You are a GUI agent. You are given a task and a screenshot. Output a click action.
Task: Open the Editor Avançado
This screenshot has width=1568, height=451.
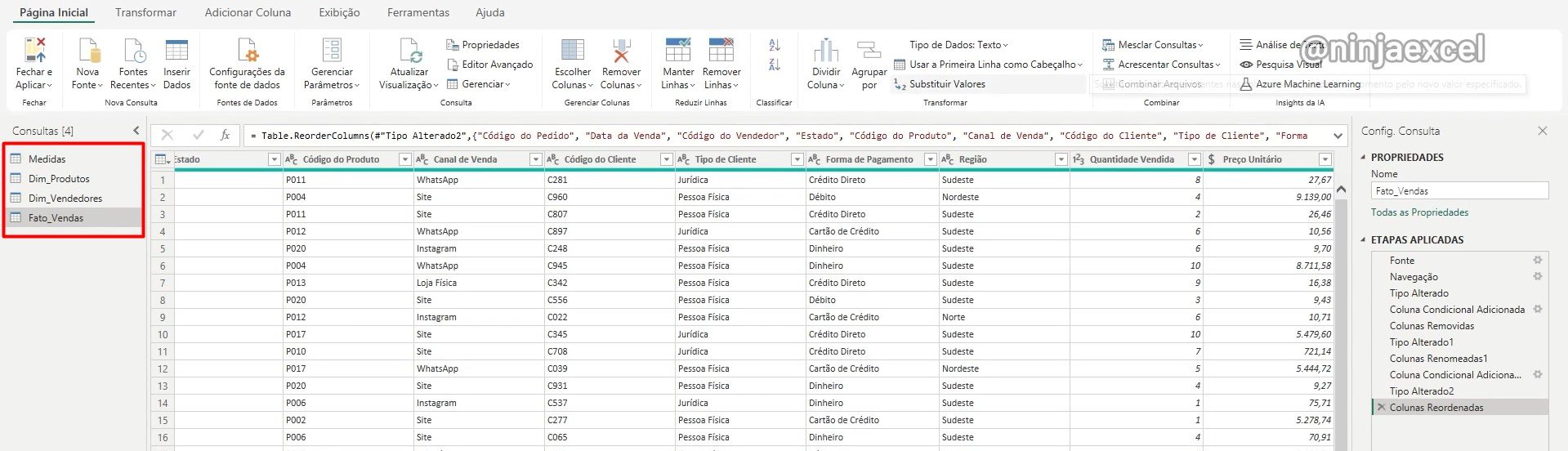click(x=489, y=65)
